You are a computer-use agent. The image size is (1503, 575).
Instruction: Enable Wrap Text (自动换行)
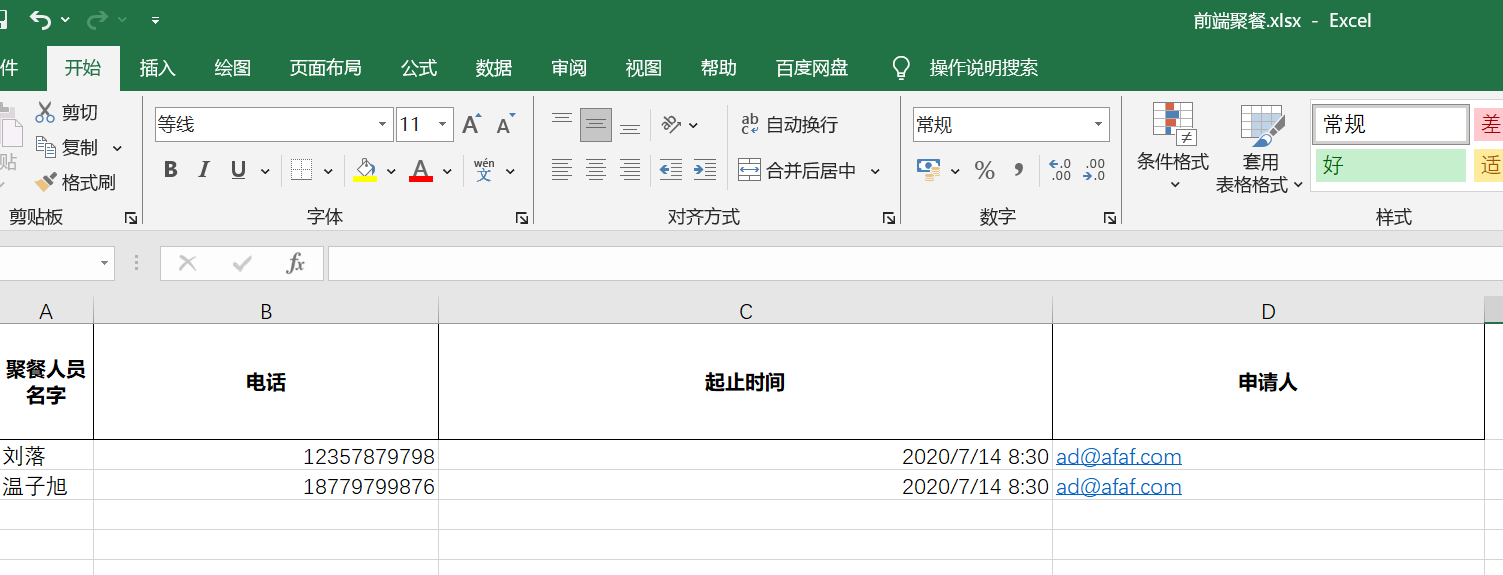(x=789, y=124)
